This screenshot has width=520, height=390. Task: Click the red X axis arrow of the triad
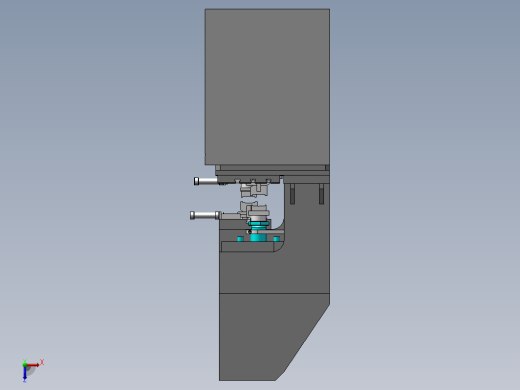click(33, 365)
